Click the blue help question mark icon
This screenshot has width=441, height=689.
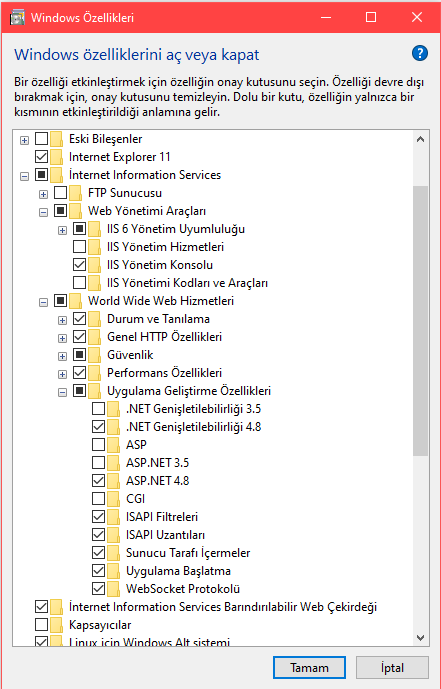click(x=419, y=54)
